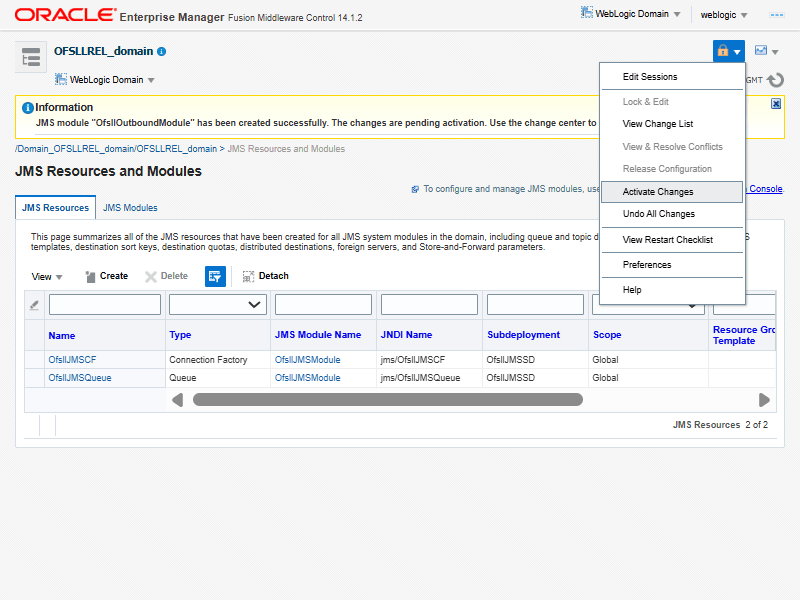
Task: Select the JMS Resources tab
Action: coord(56,208)
